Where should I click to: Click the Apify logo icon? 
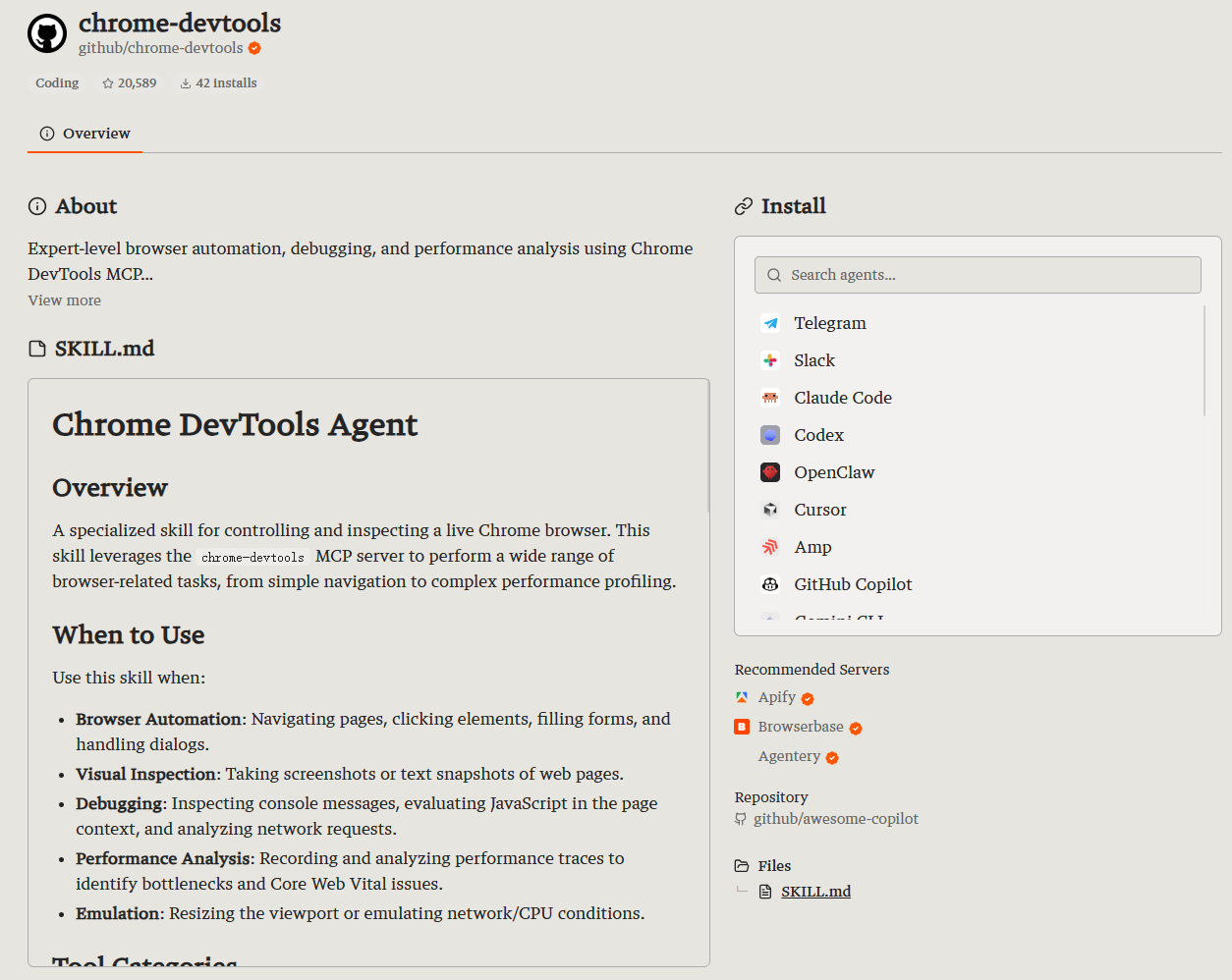pos(742,697)
